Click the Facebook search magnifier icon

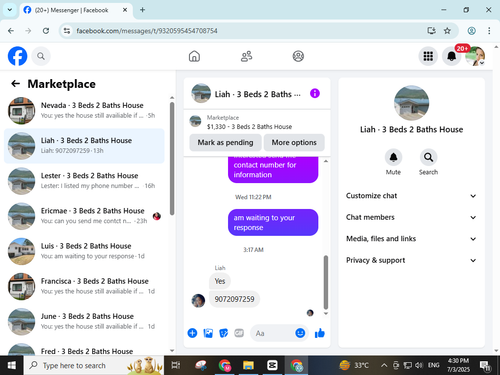[x=41, y=56]
